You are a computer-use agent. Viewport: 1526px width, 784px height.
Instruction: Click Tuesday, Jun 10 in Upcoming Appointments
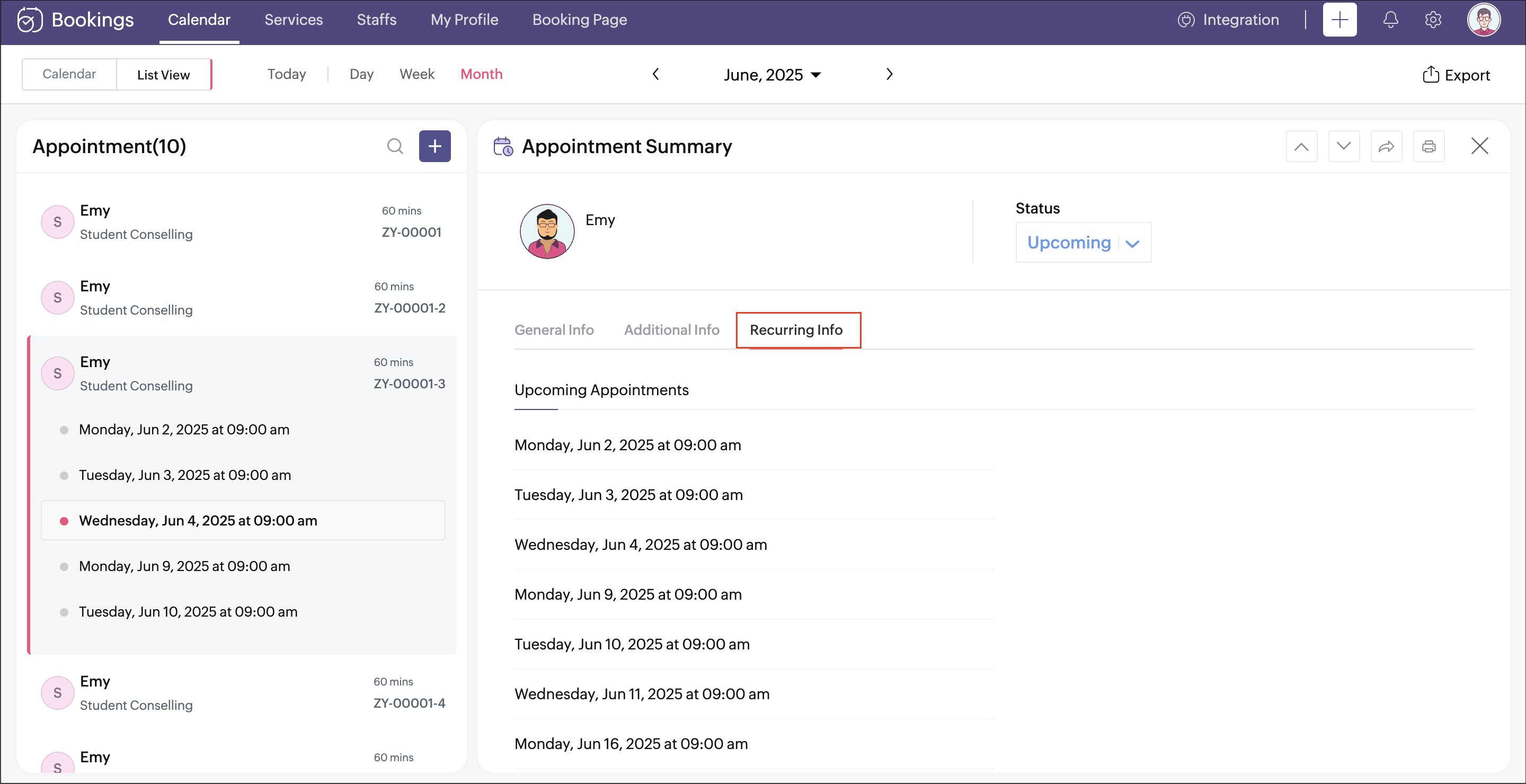632,644
